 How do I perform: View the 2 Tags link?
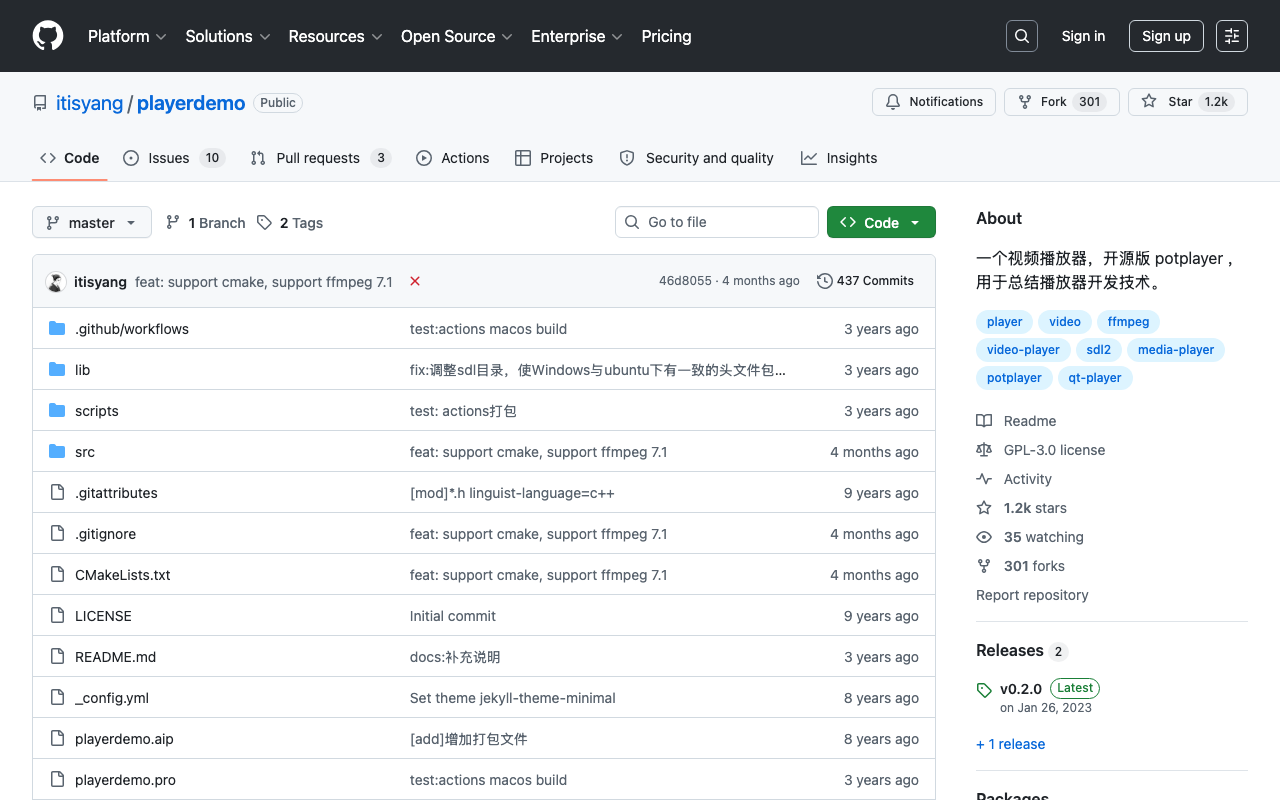pos(290,223)
